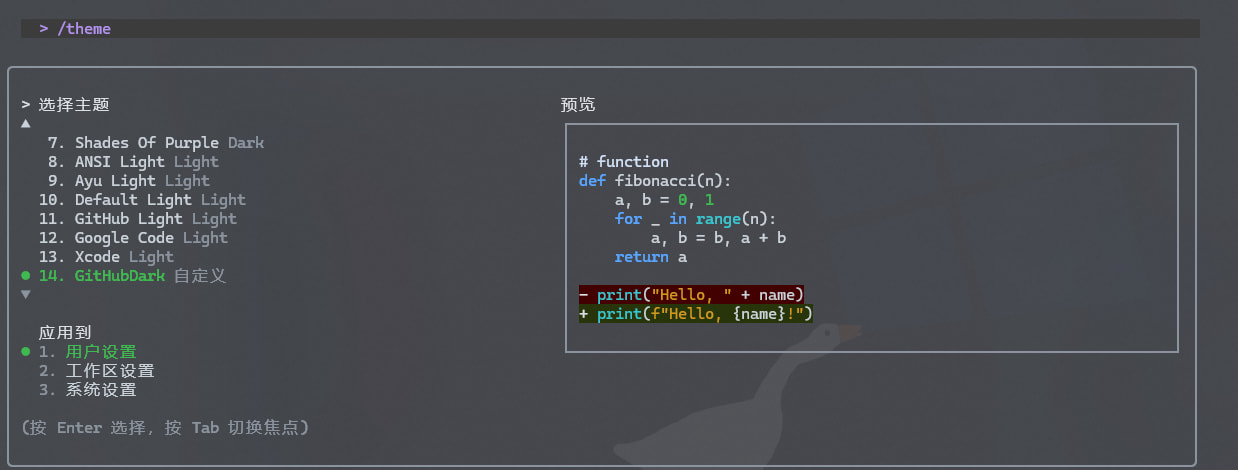Image resolution: width=1238 pixels, height=470 pixels.
Task: Click green bullet beside GitHubDark
Action: [26, 275]
